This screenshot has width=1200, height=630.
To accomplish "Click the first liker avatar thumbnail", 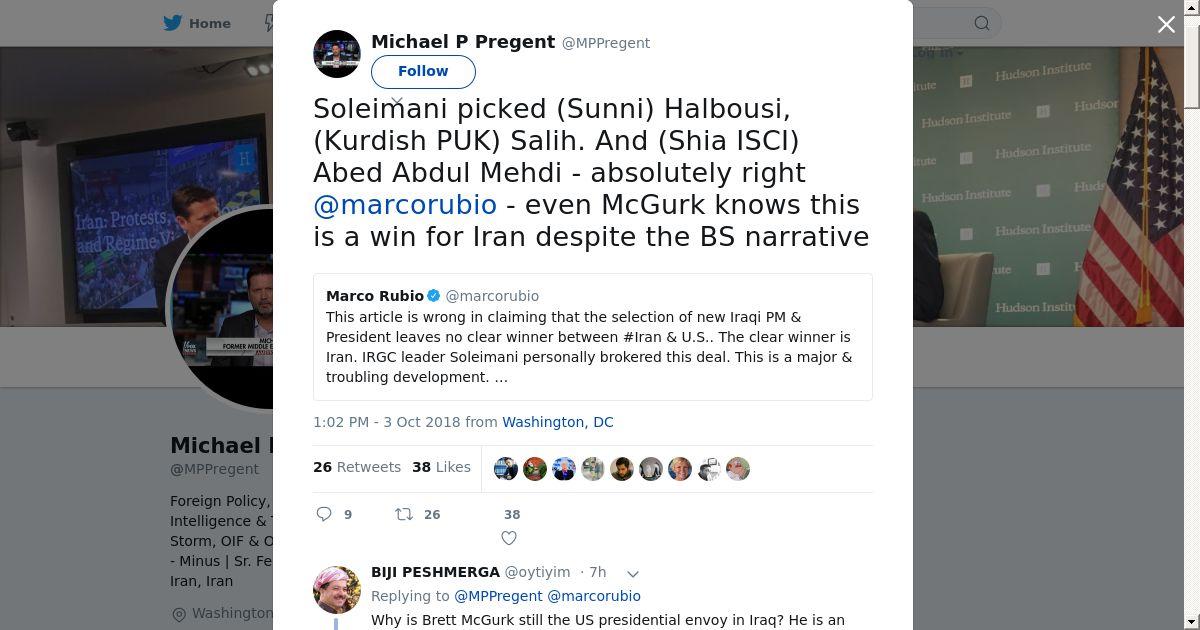I will click(x=506, y=469).
